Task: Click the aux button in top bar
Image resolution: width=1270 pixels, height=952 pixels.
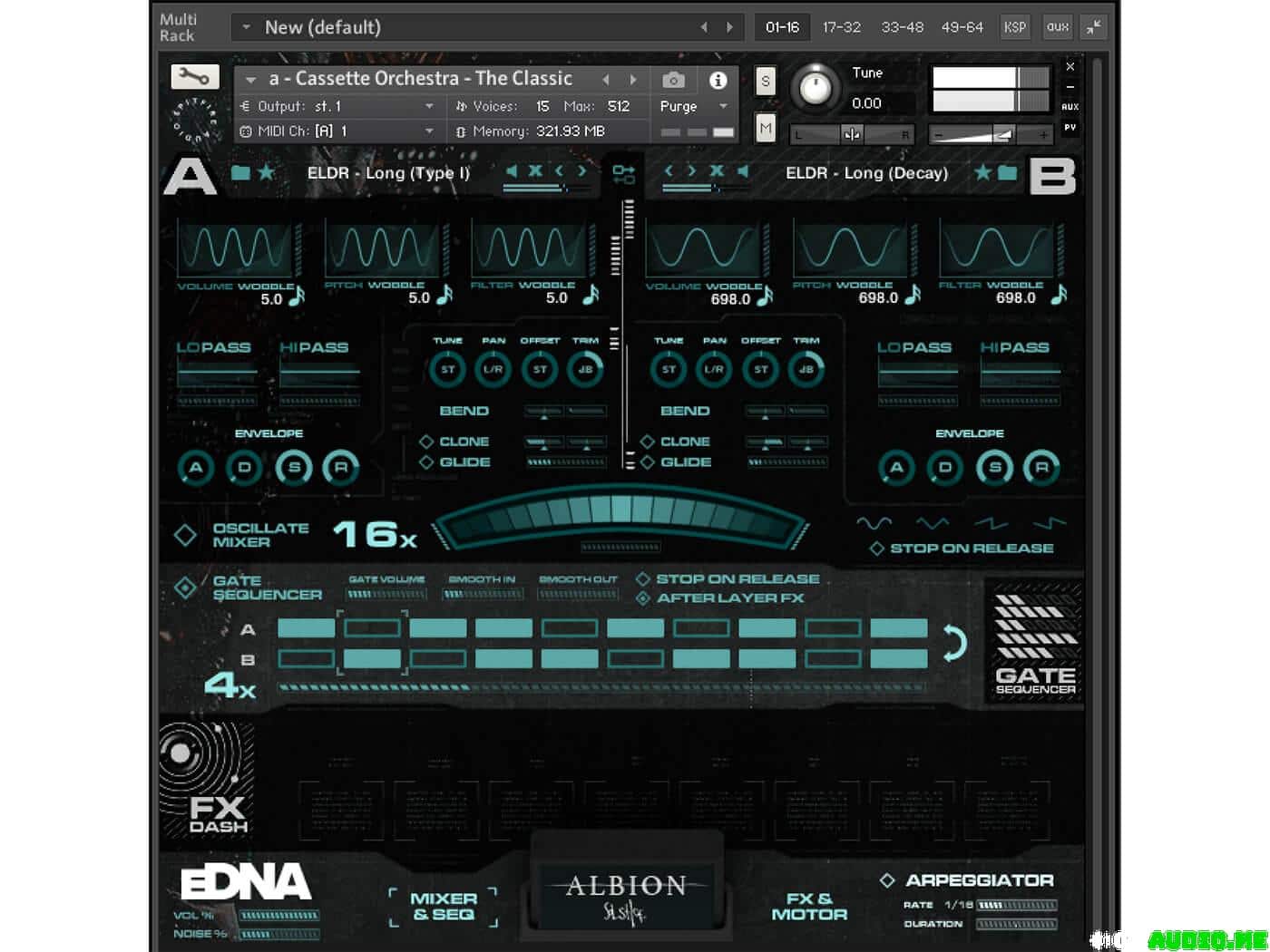Action: click(x=1058, y=27)
